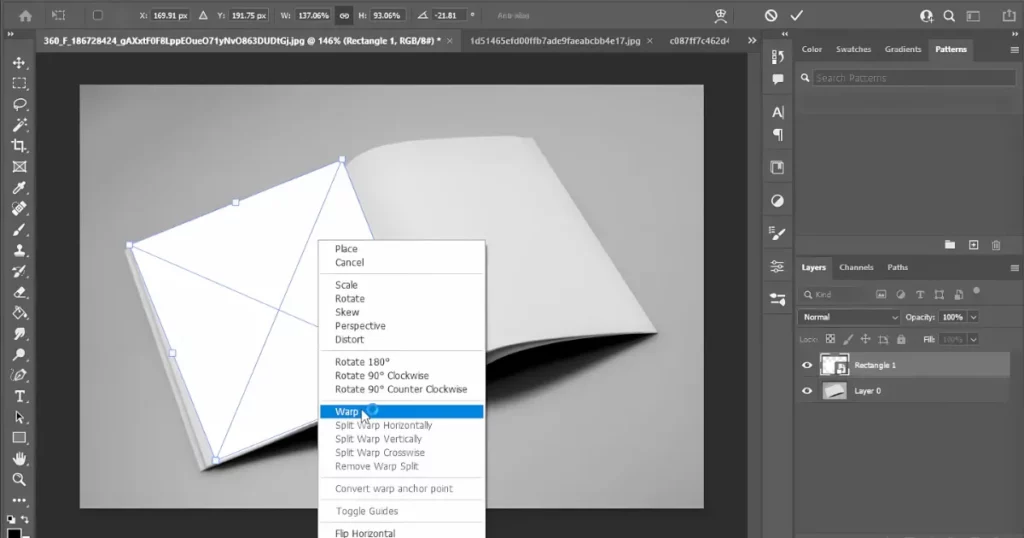Toggle the reference point checkbox
The height and width of the screenshot is (538, 1024).
tap(97, 15)
